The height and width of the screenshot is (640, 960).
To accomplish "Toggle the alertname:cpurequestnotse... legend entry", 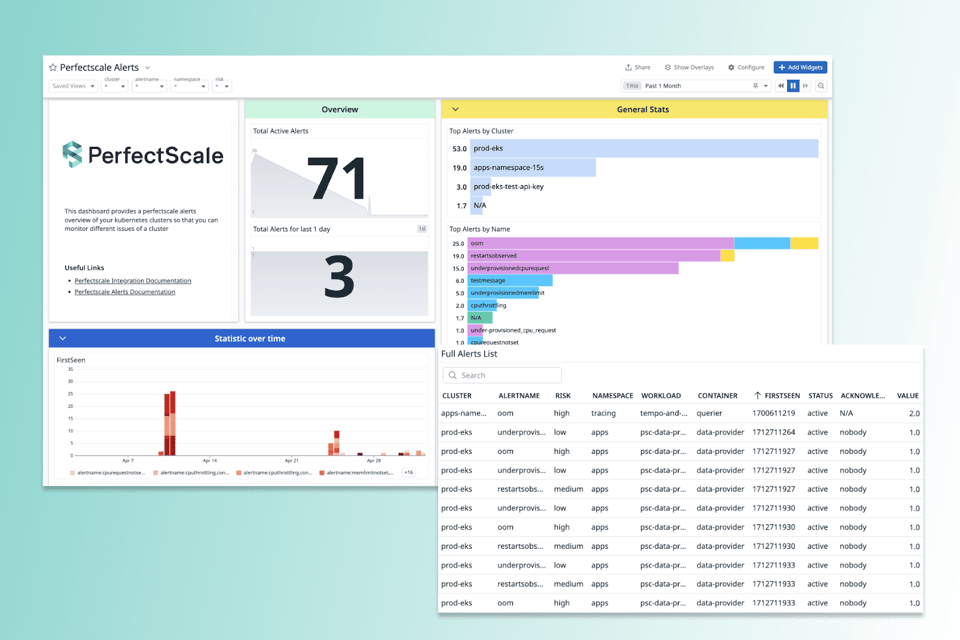I will click(107, 472).
